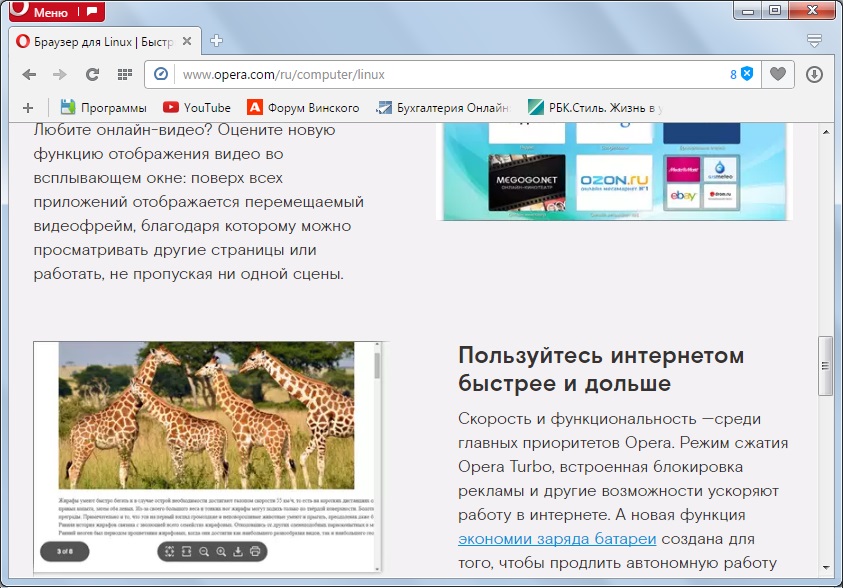Viewport: 843px width, 588px height.
Task: Open the РБК.Стиль bookmark
Action: pyautogui.click(x=595, y=107)
